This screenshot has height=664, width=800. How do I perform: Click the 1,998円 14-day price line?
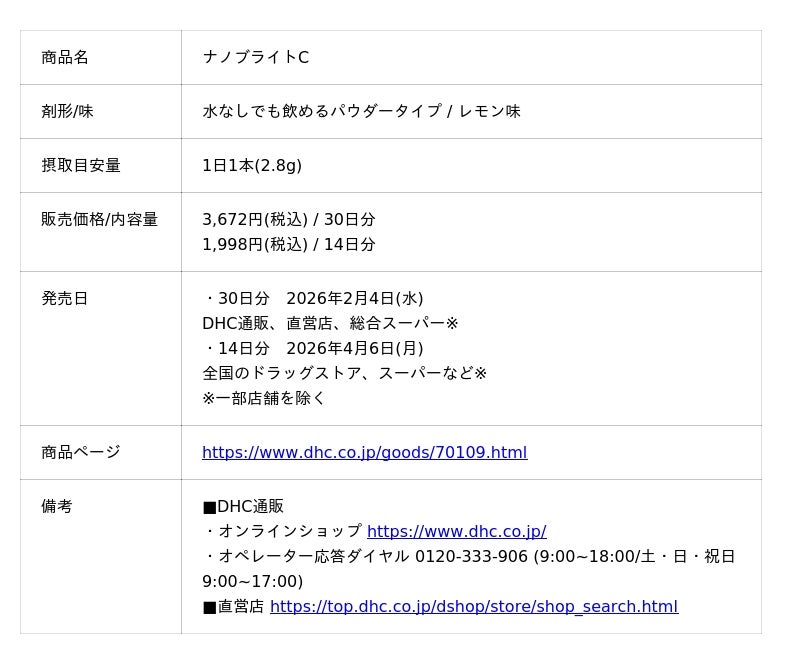click(x=288, y=245)
